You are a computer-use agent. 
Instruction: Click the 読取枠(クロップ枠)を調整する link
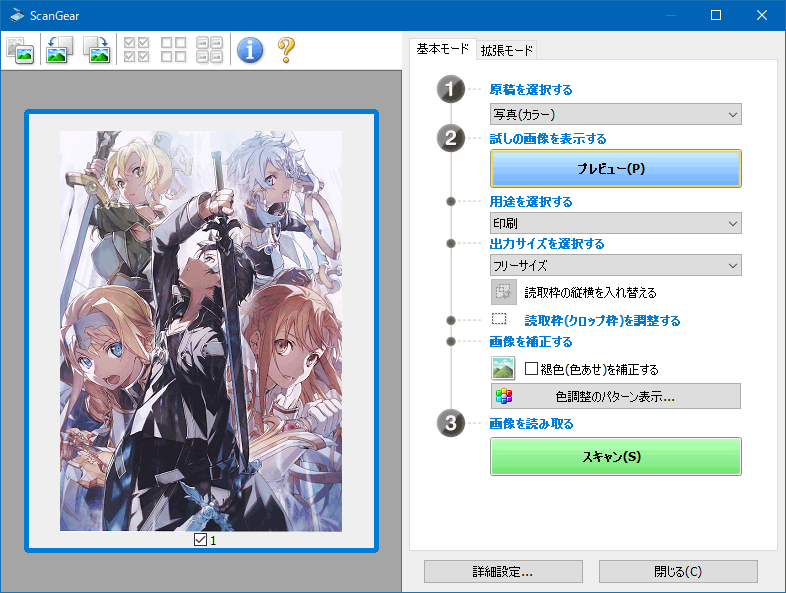pos(602,320)
